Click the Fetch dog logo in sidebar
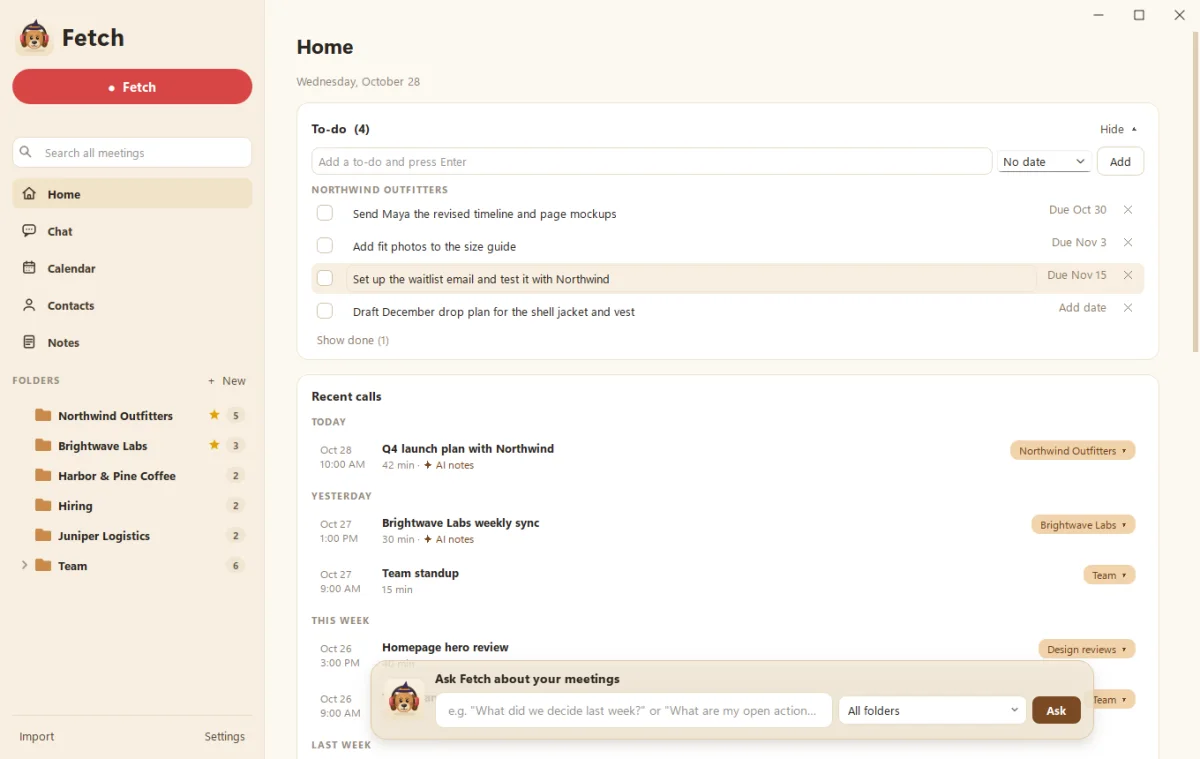 tap(35, 37)
